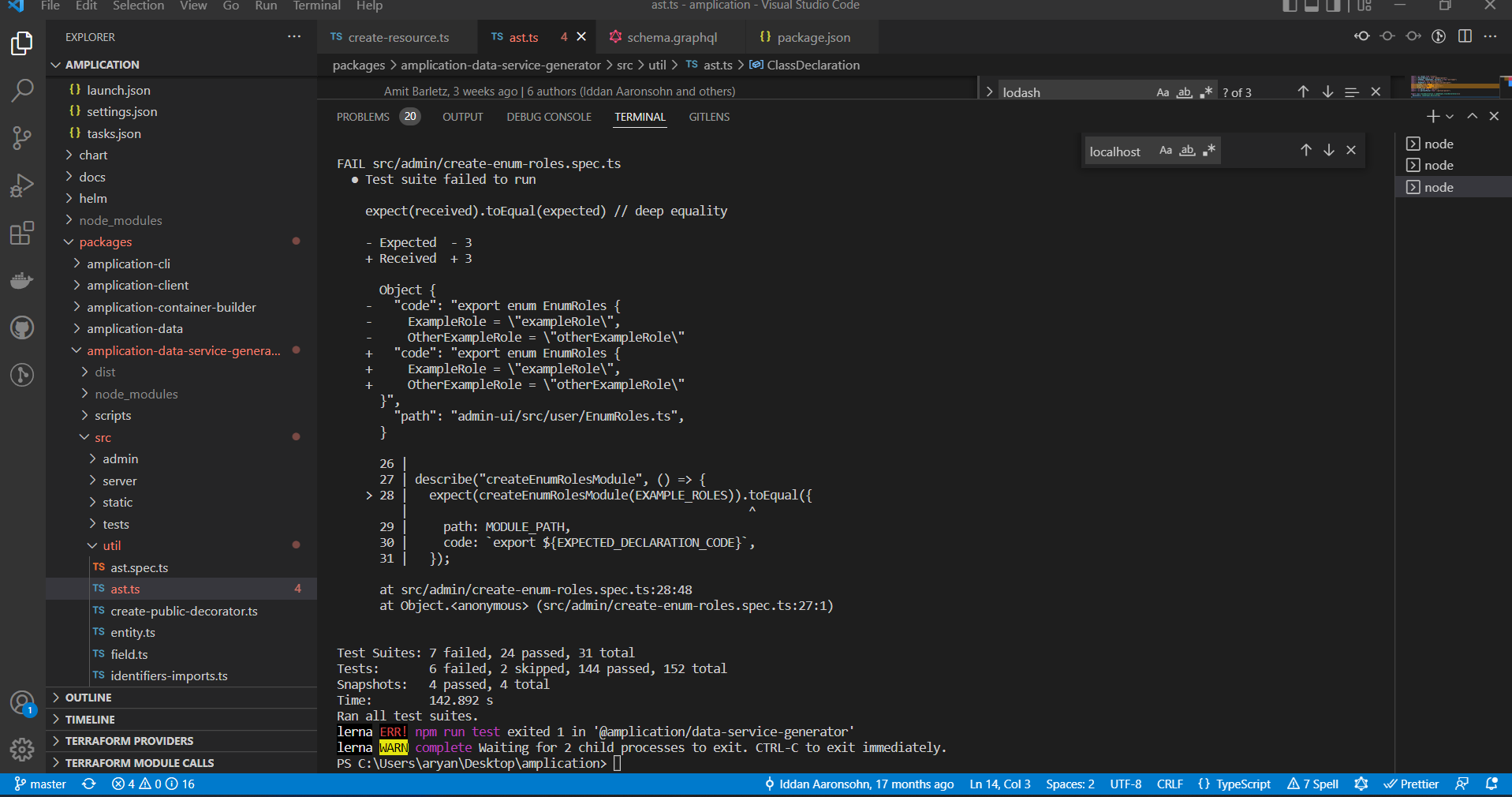Select the third node terminal in the list
This screenshot has width=1512, height=797.
pos(1439,187)
